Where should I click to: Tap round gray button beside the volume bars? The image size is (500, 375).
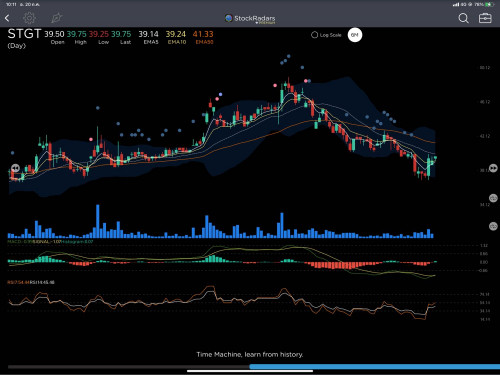[493, 226]
